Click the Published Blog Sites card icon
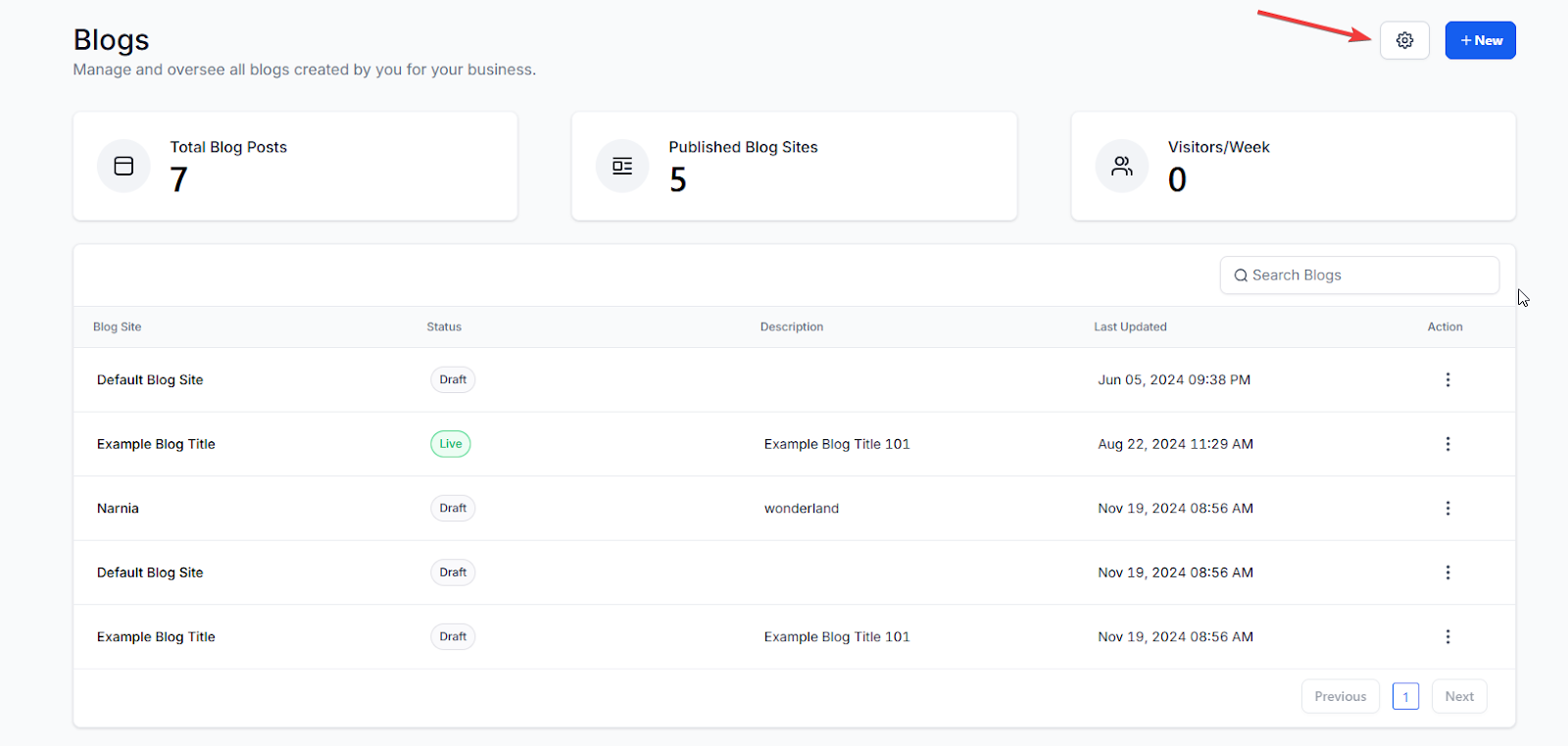Screen dimensions: 1568x746 coord(622,166)
